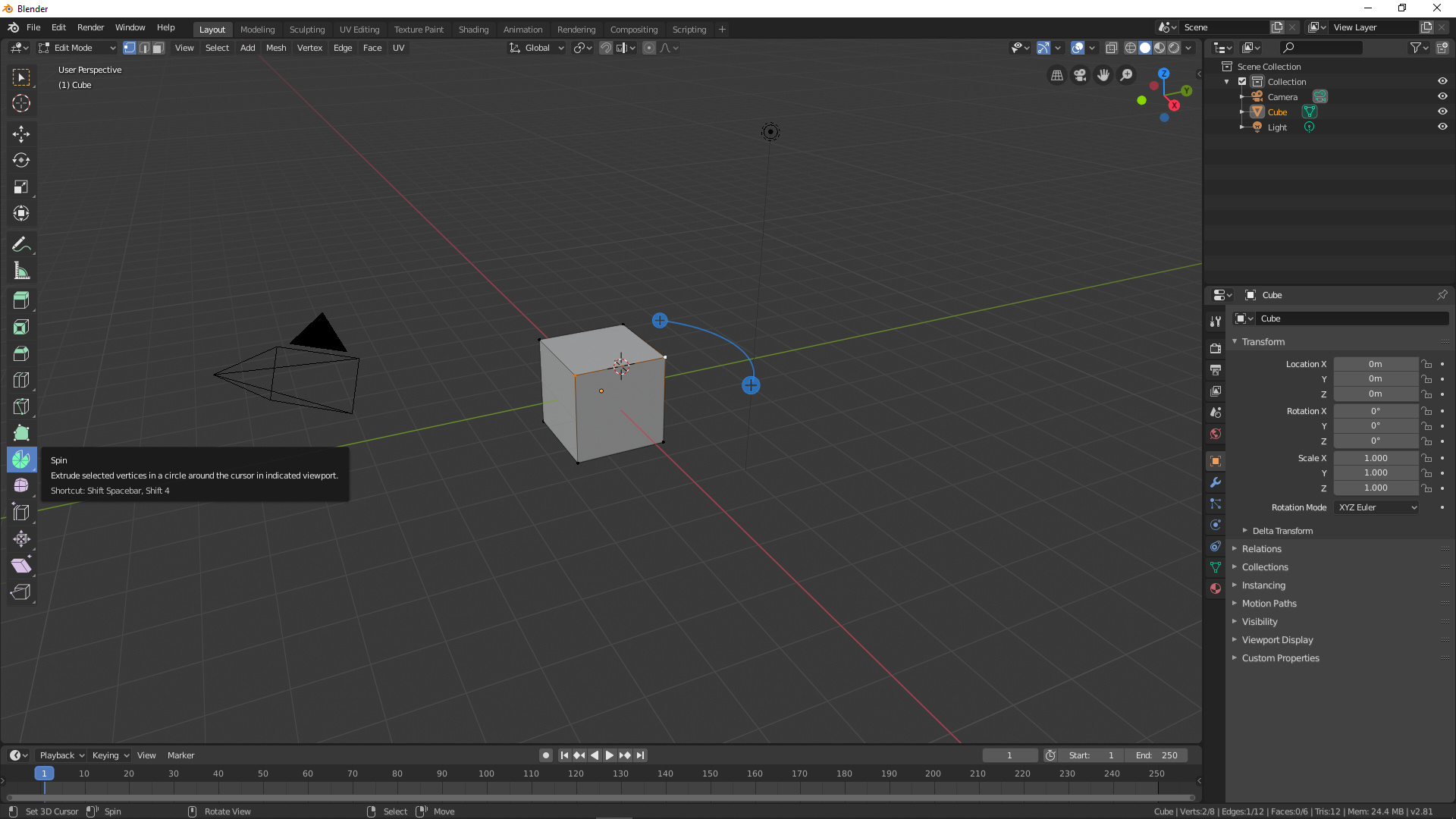The width and height of the screenshot is (1456, 819).
Task: Activate the Spin tool
Action: pyautogui.click(x=21, y=460)
